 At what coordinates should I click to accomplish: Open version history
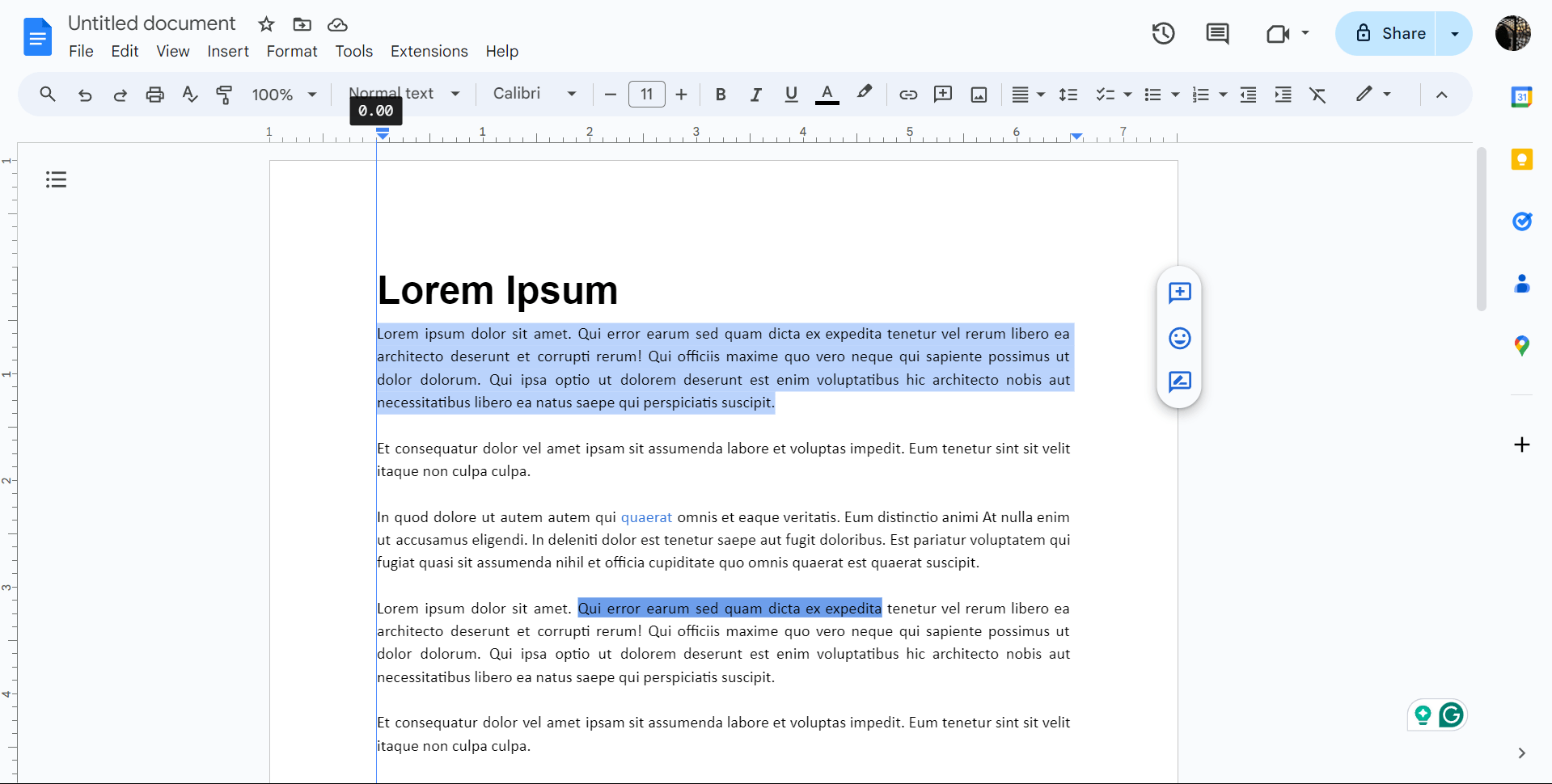tap(1162, 33)
